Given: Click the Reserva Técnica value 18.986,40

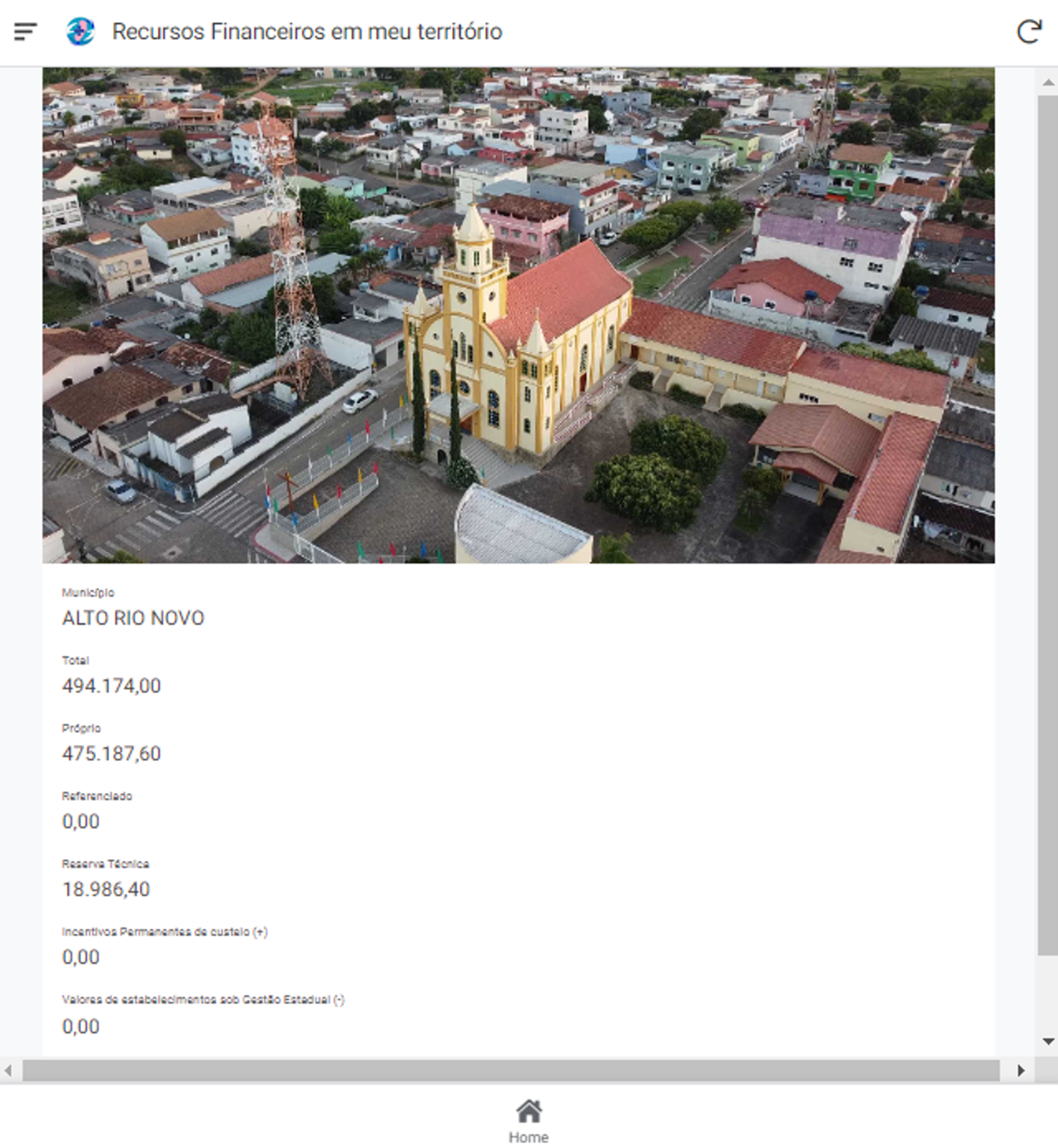Looking at the screenshot, I should pos(106,889).
